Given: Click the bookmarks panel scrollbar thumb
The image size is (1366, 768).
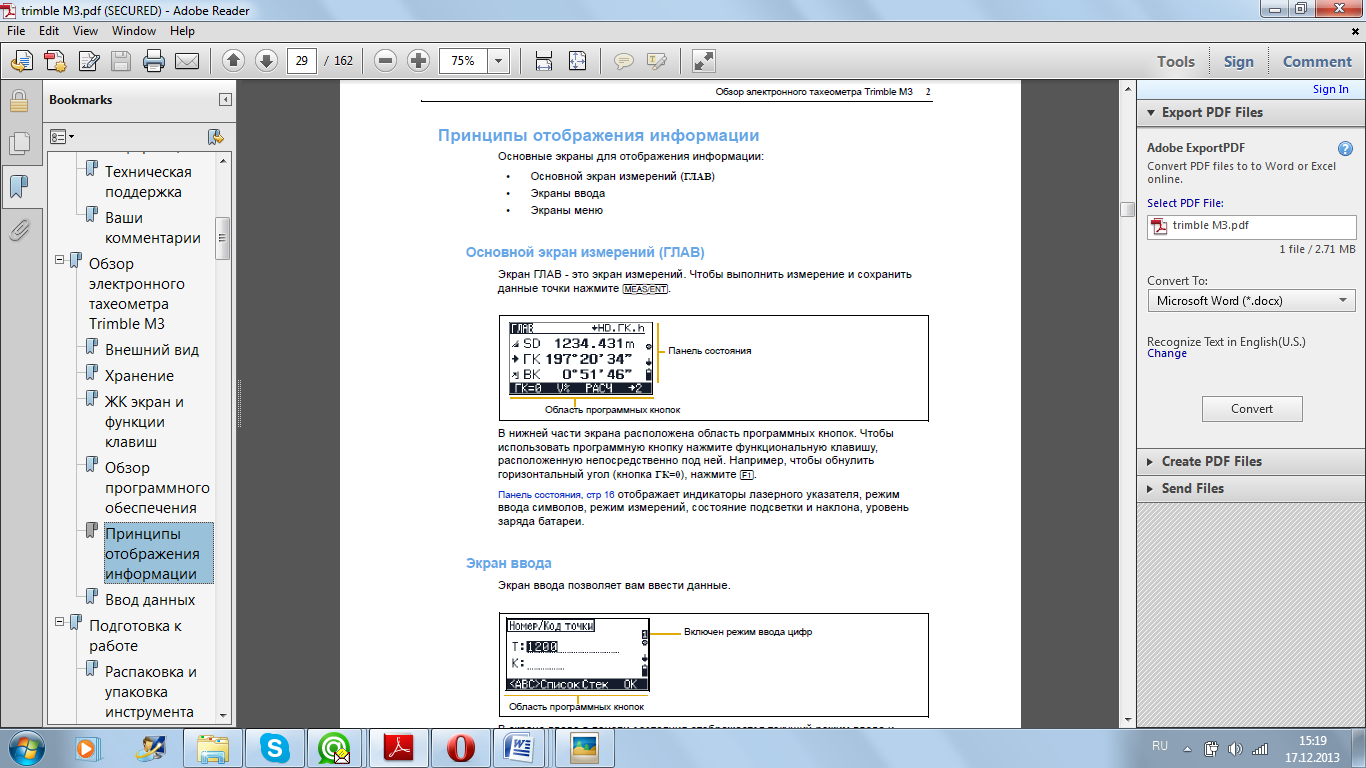Looking at the screenshot, I should click(223, 238).
